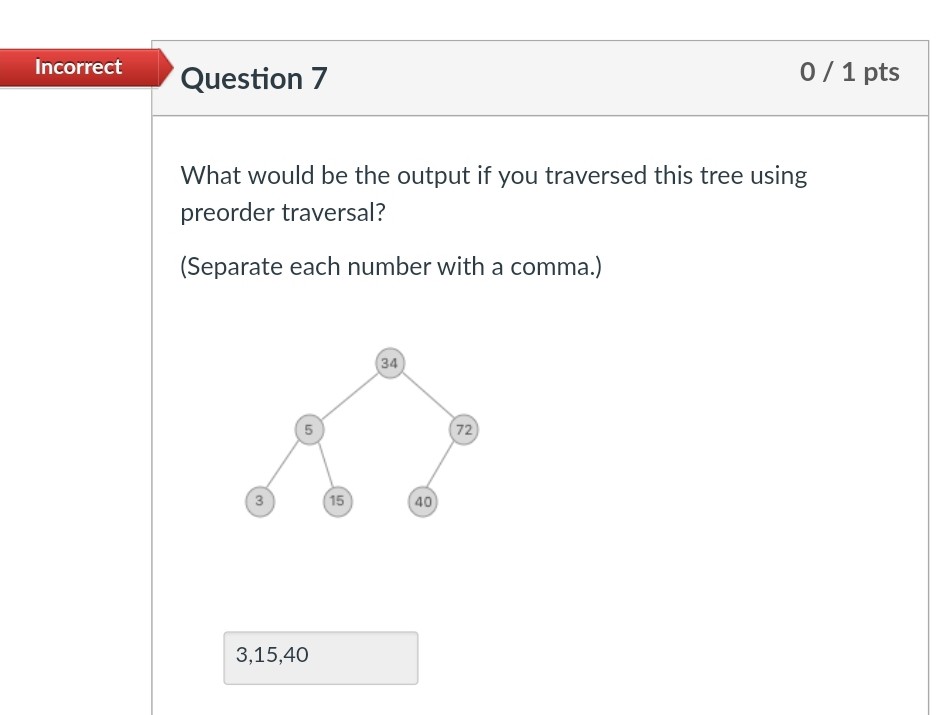Select tree node 5

coord(309,430)
